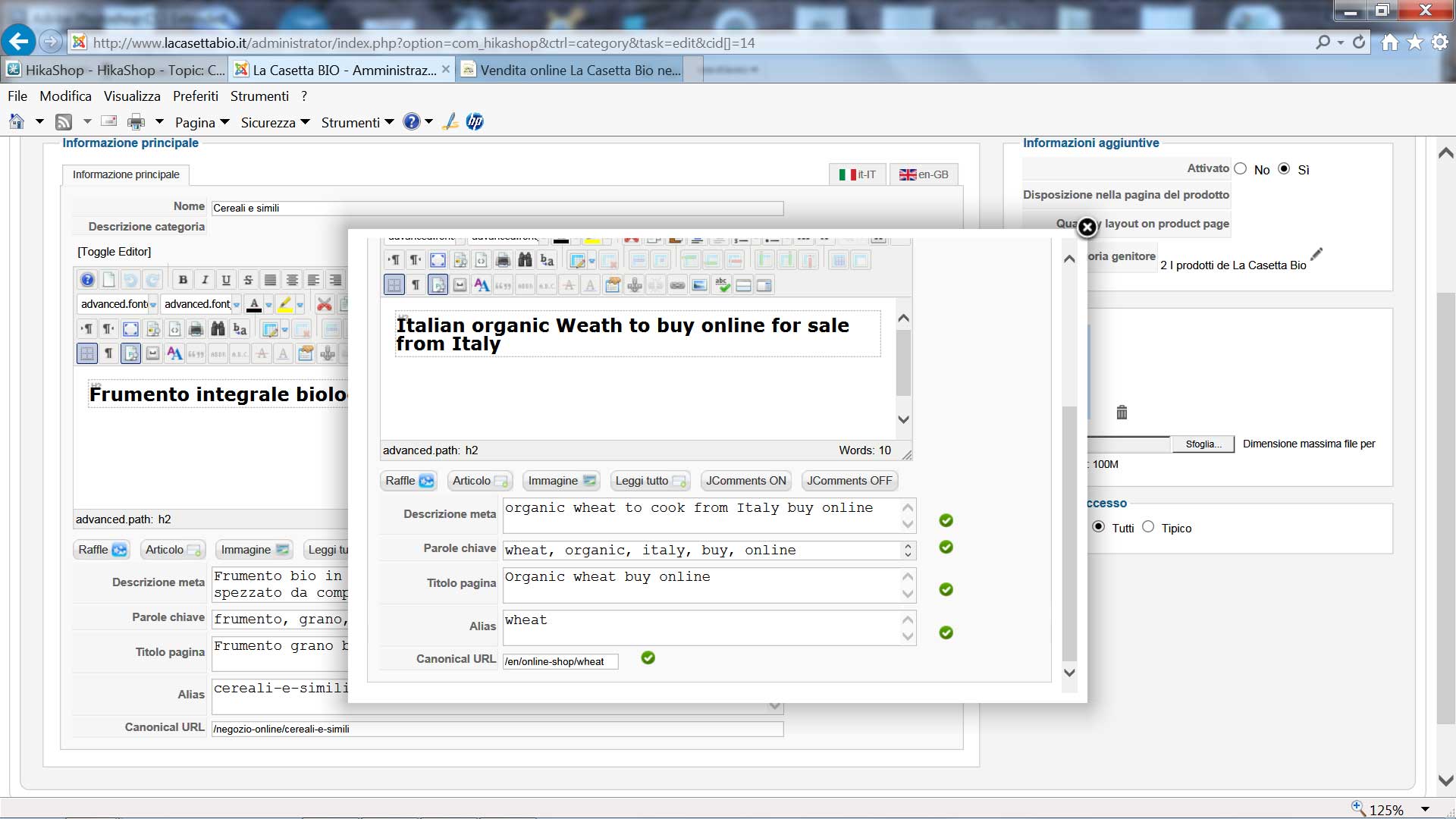
Task: Click the JComments OFF button
Action: (x=849, y=481)
